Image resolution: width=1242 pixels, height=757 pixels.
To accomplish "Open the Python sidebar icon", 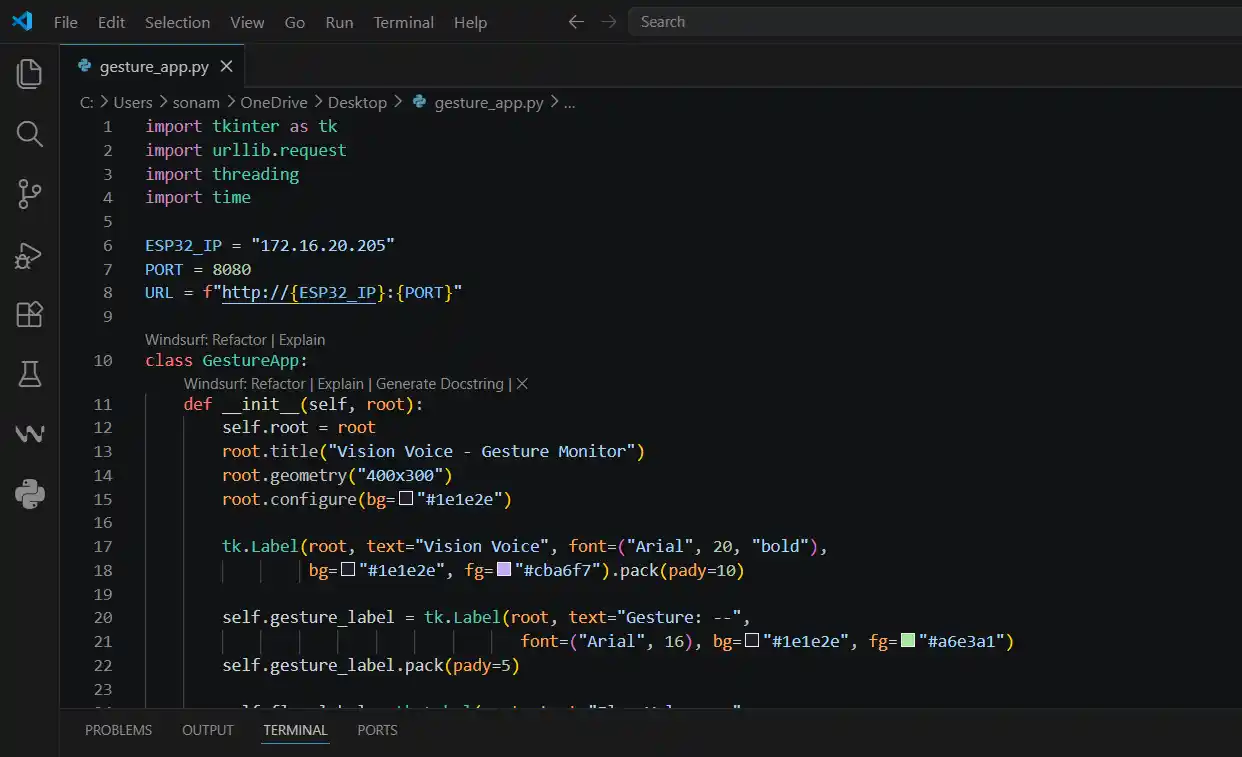I will point(30,494).
